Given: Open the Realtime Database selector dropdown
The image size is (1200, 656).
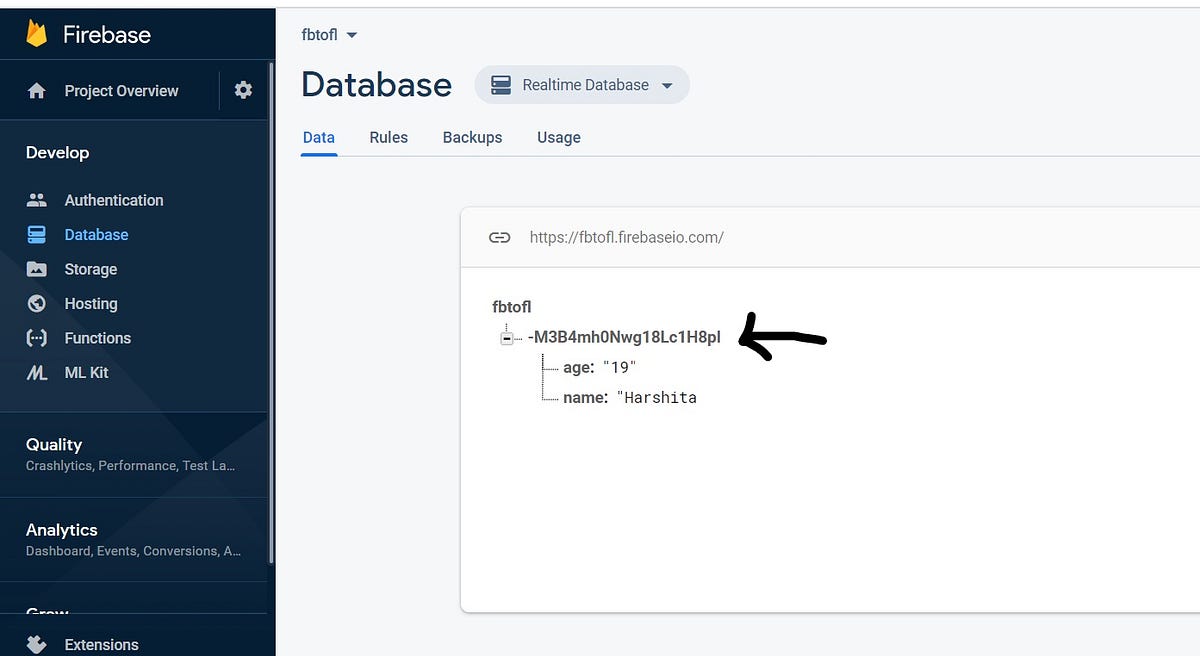Looking at the screenshot, I should (x=581, y=84).
